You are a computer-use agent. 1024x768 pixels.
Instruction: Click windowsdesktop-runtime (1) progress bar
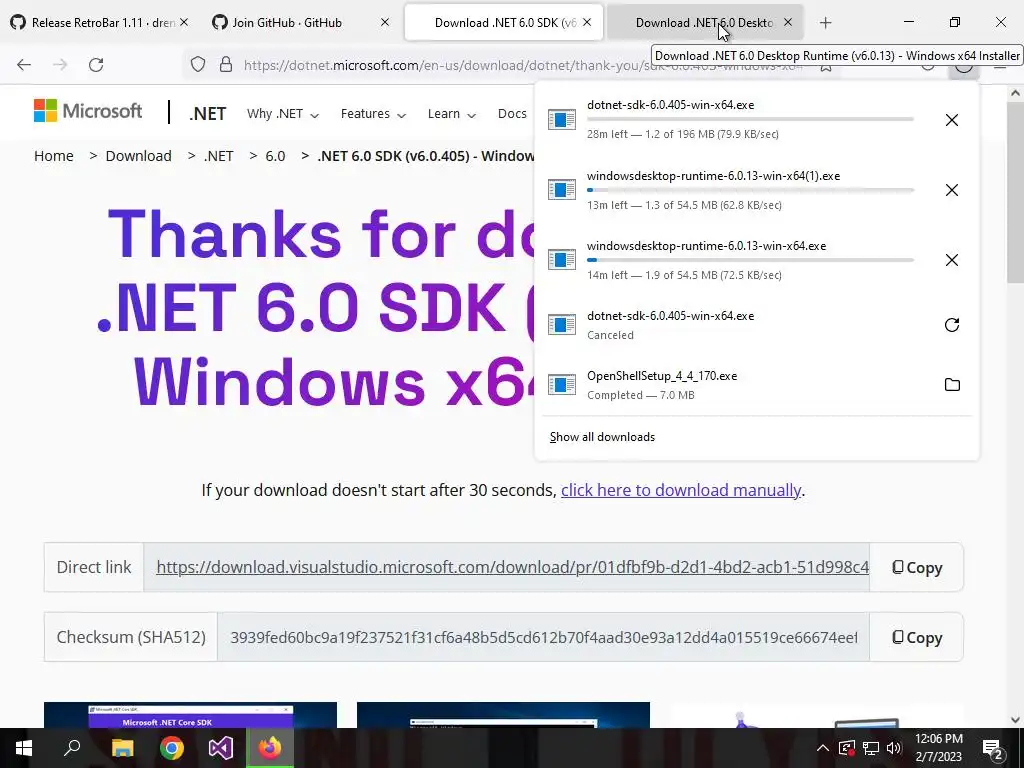[x=750, y=189]
